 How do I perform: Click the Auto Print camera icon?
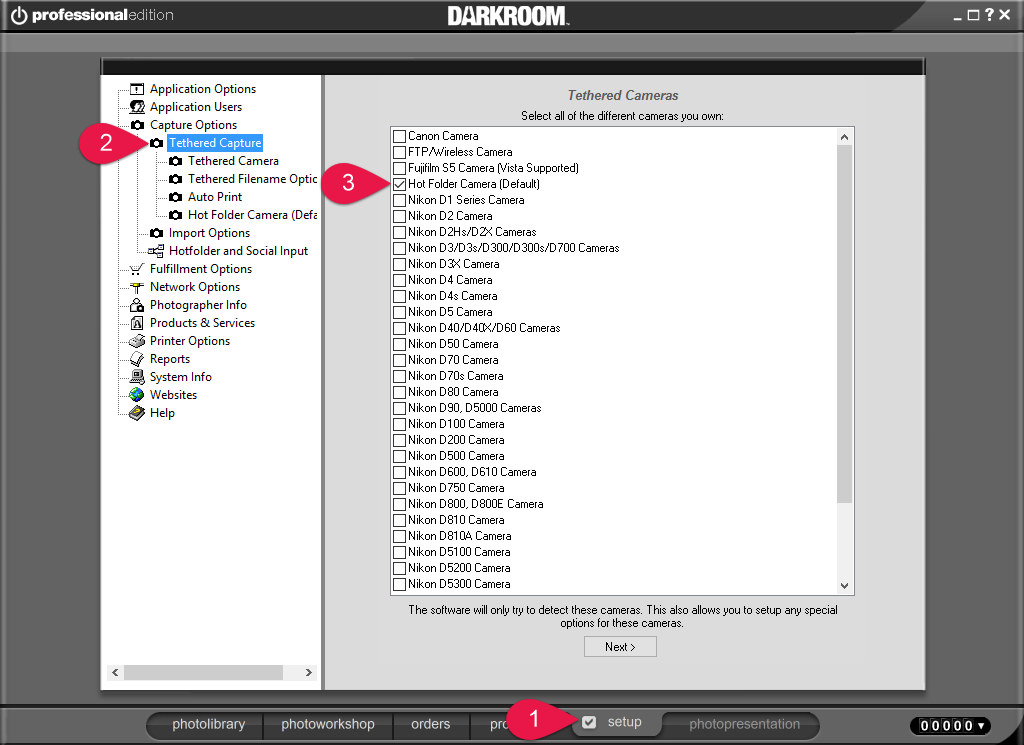175,197
